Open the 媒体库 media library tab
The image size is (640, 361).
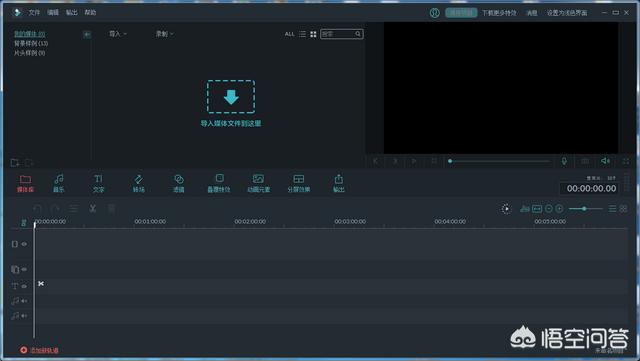[x=25, y=184]
